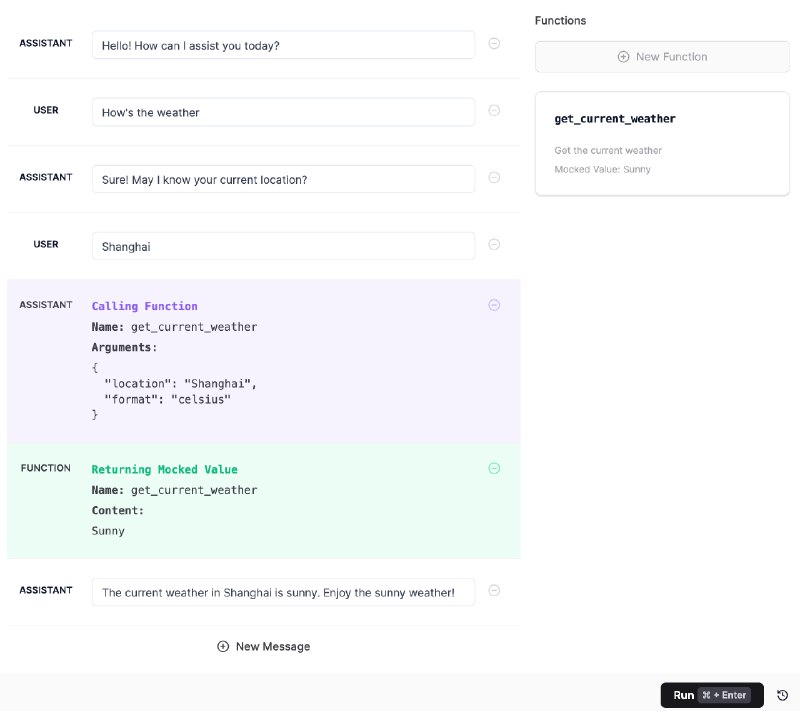Click 'Mocked Value: Sunny' in function card
The image size is (800, 711).
click(x=603, y=169)
